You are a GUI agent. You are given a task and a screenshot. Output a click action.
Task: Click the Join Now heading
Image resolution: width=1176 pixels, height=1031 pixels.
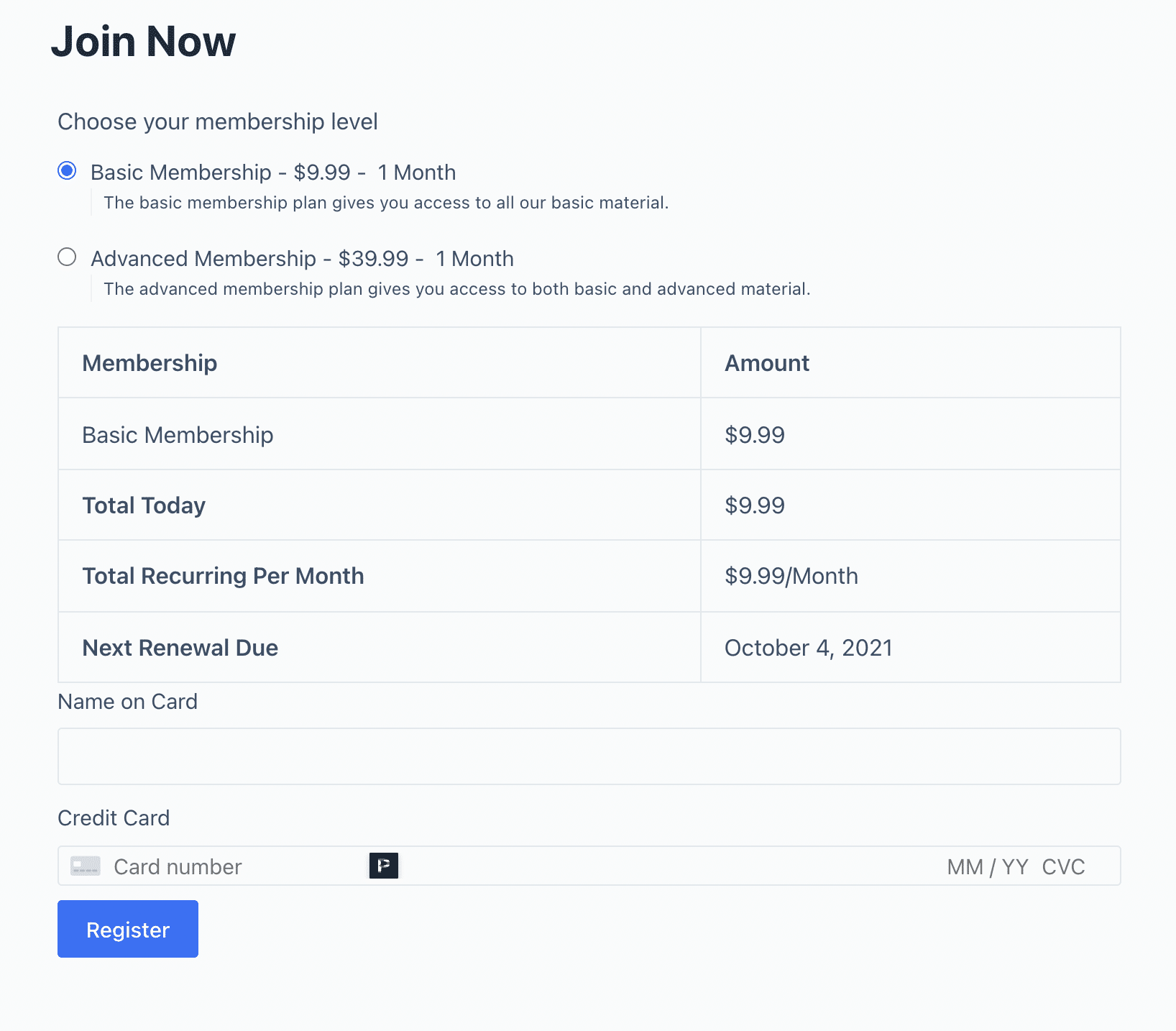click(x=142, y=42)
